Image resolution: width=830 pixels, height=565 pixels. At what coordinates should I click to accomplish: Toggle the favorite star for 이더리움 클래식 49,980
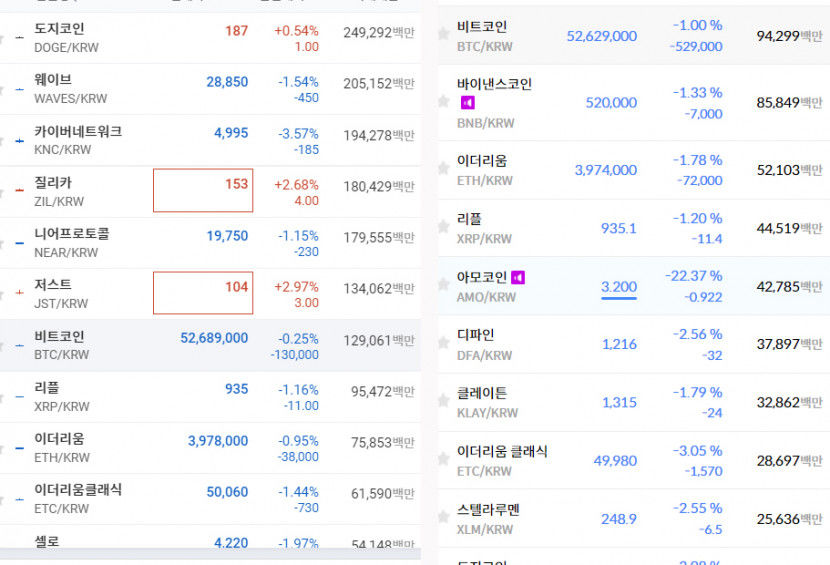[x=444, y=459]
